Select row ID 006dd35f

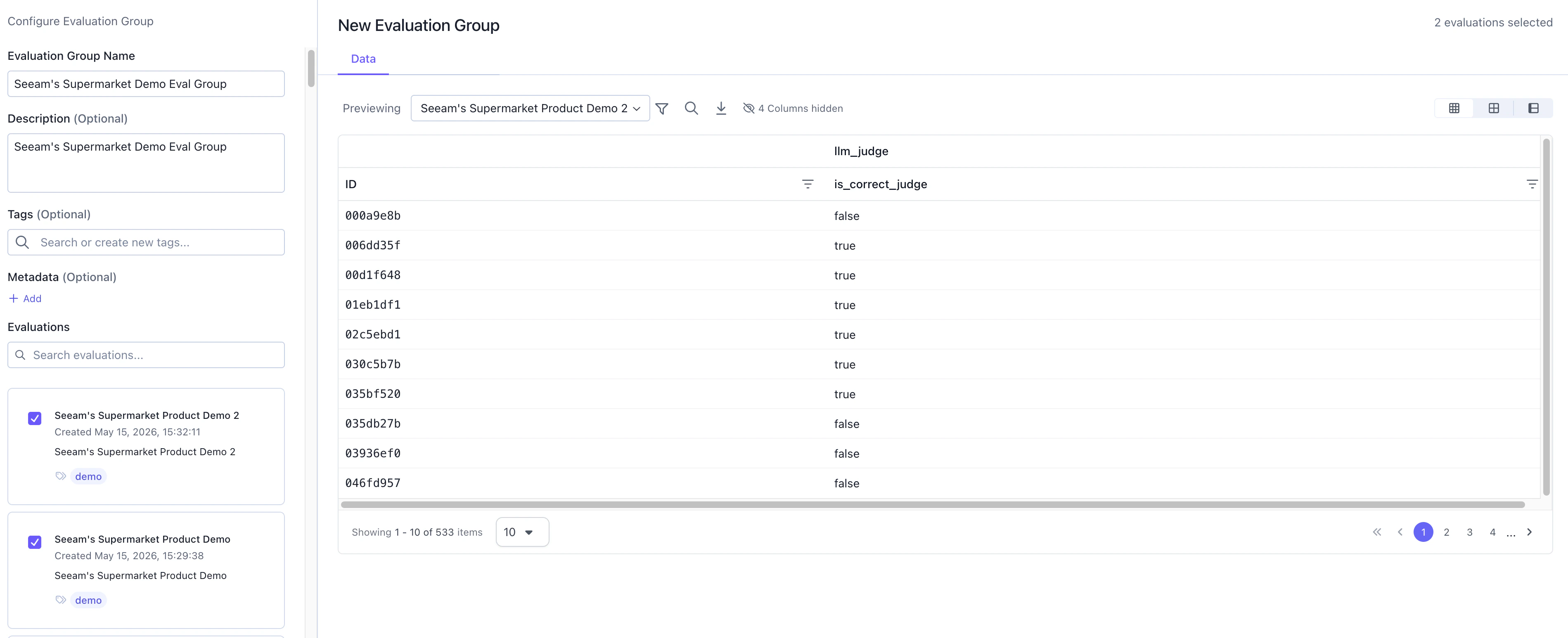point(372,246)
